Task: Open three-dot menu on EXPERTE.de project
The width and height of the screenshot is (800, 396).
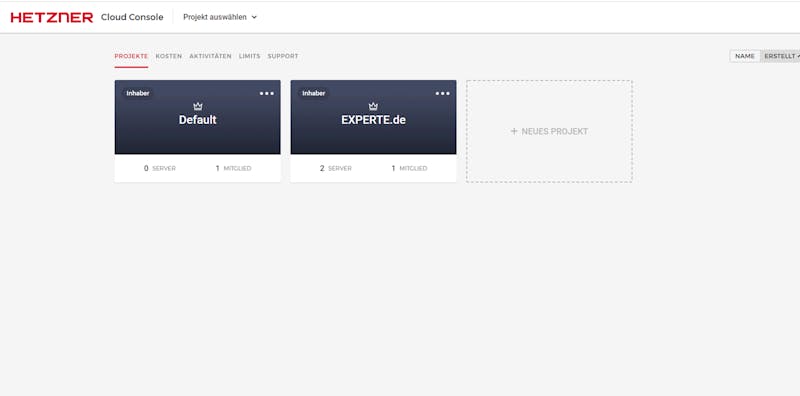Action: pos(442,93)
